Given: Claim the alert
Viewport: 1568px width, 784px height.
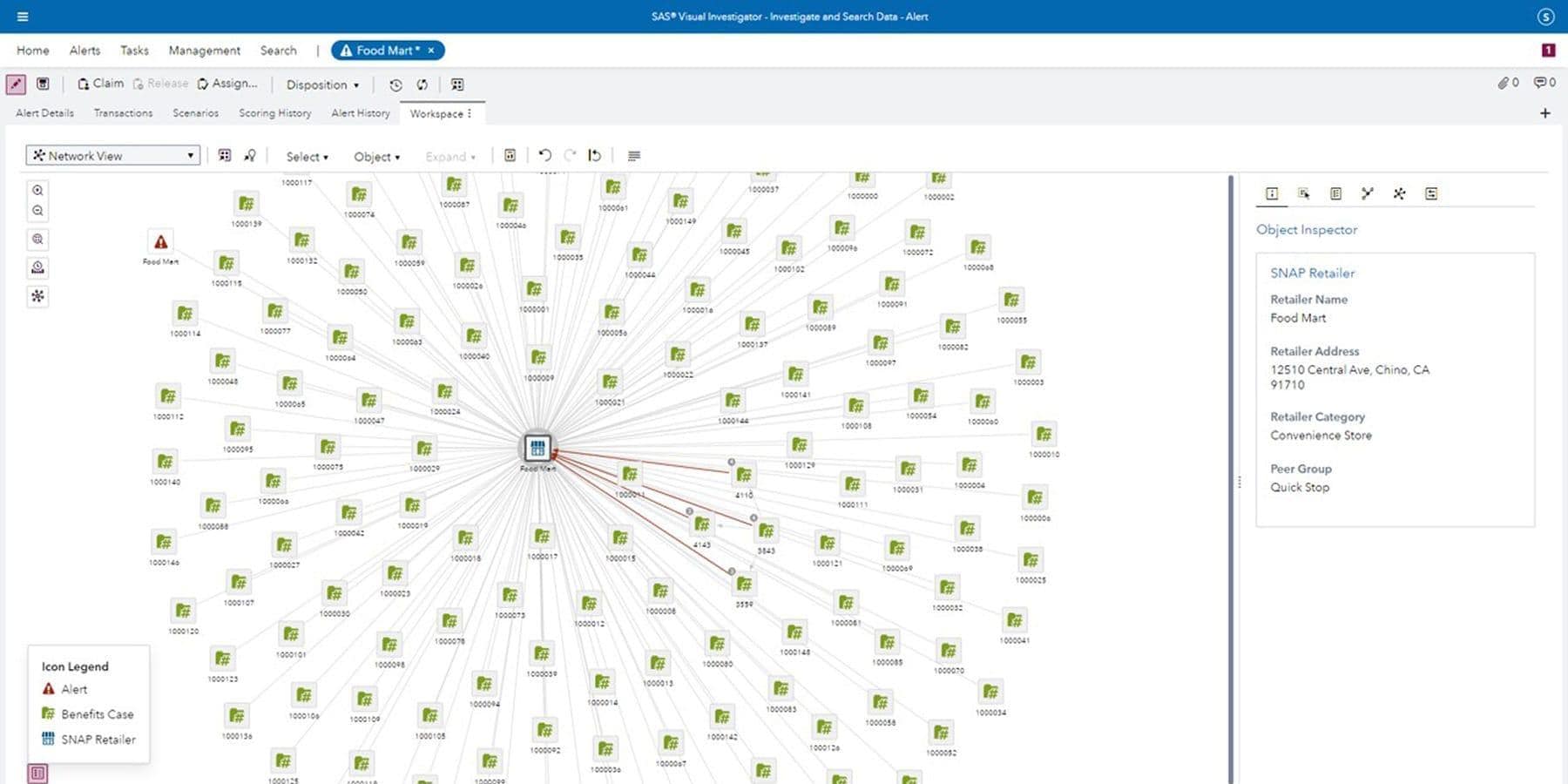Looking at the screenshot, I should coord(101,84).
